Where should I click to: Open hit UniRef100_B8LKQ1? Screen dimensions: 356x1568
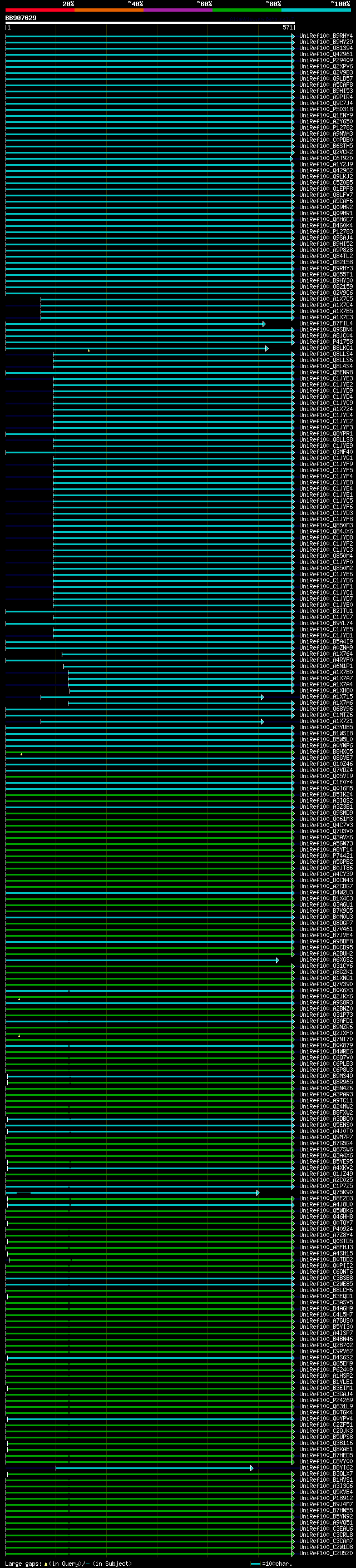click(325, 348)
